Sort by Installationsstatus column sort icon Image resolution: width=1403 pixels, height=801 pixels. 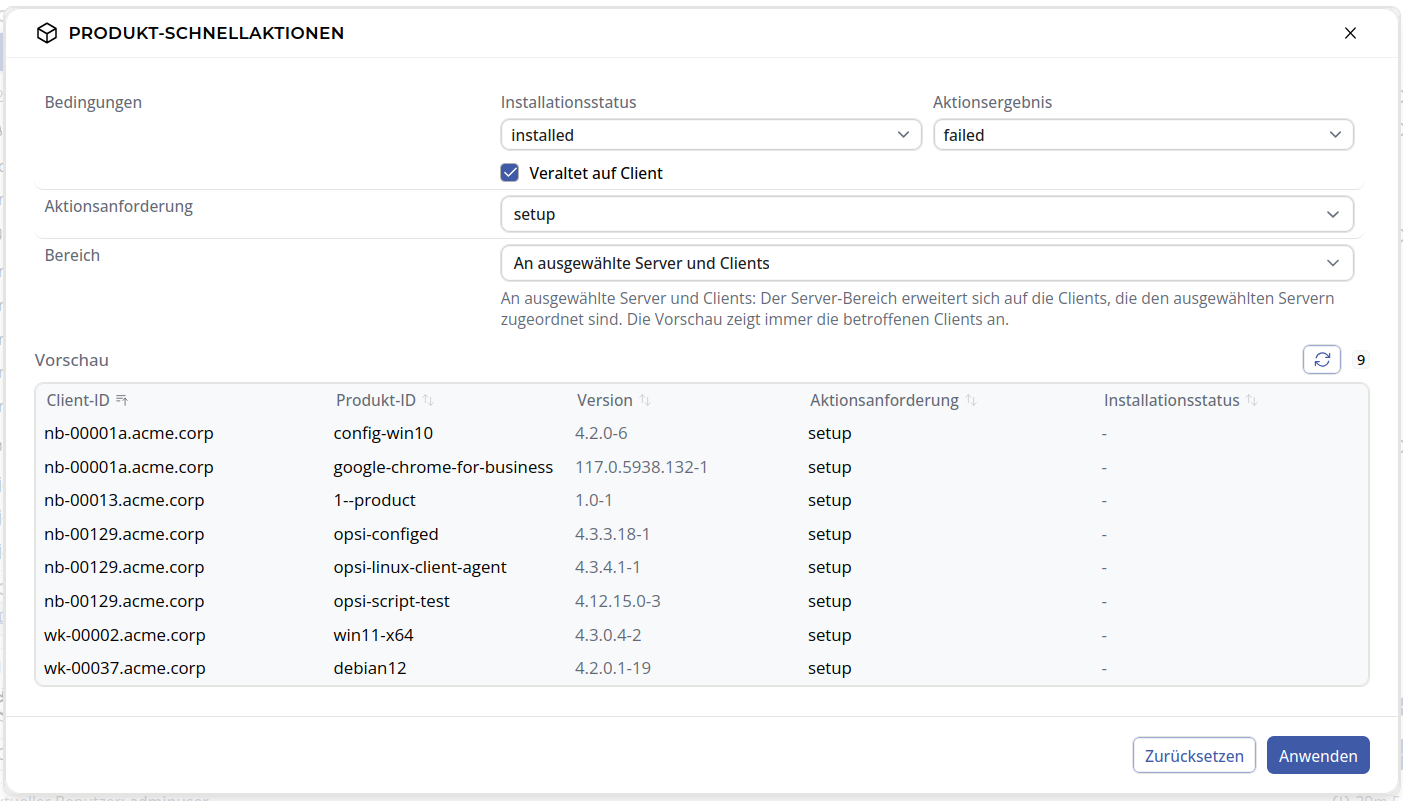click(1252, 400)
